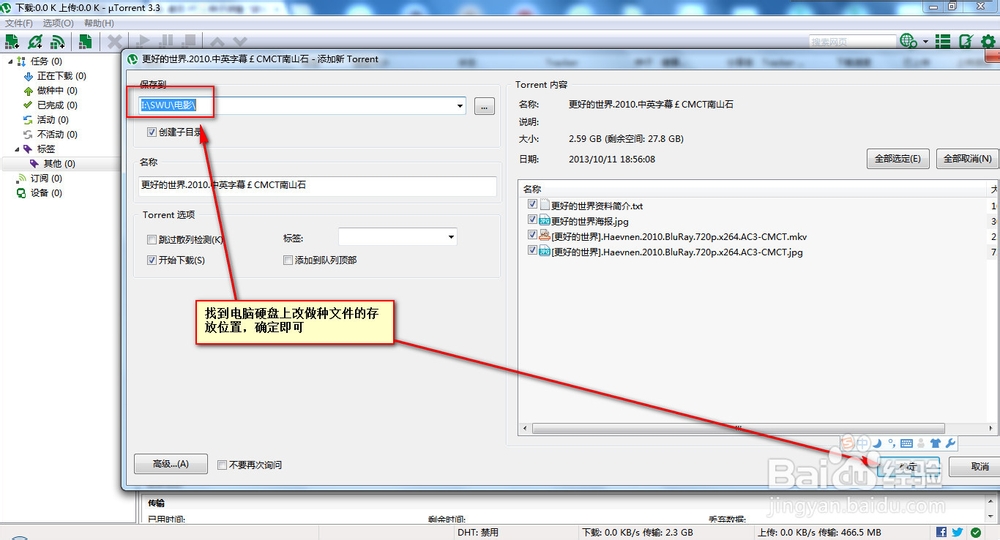Uncheck the Haevnen .mkv file checkbox
This screenshot has width=1000, height=540.
533,235
